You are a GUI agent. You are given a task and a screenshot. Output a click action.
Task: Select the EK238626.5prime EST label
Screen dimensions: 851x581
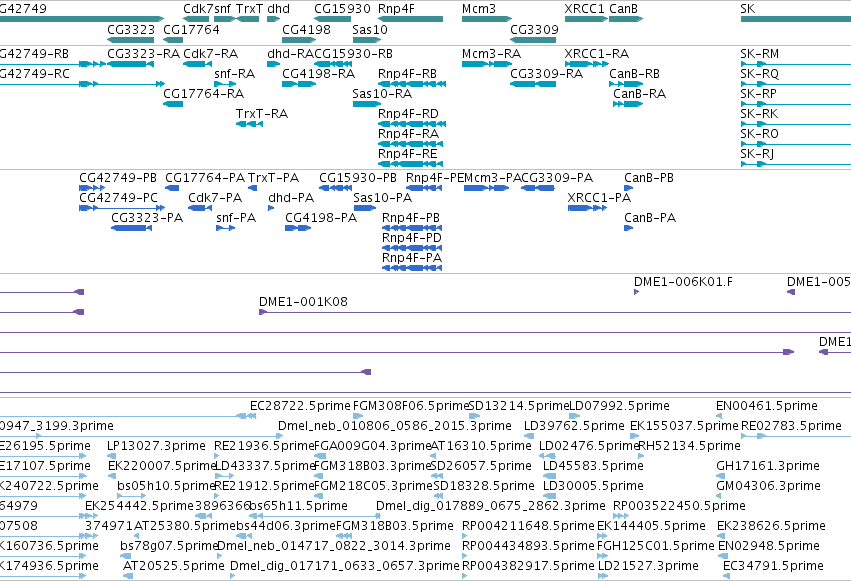pyautogui.click(x=771, y=526)
